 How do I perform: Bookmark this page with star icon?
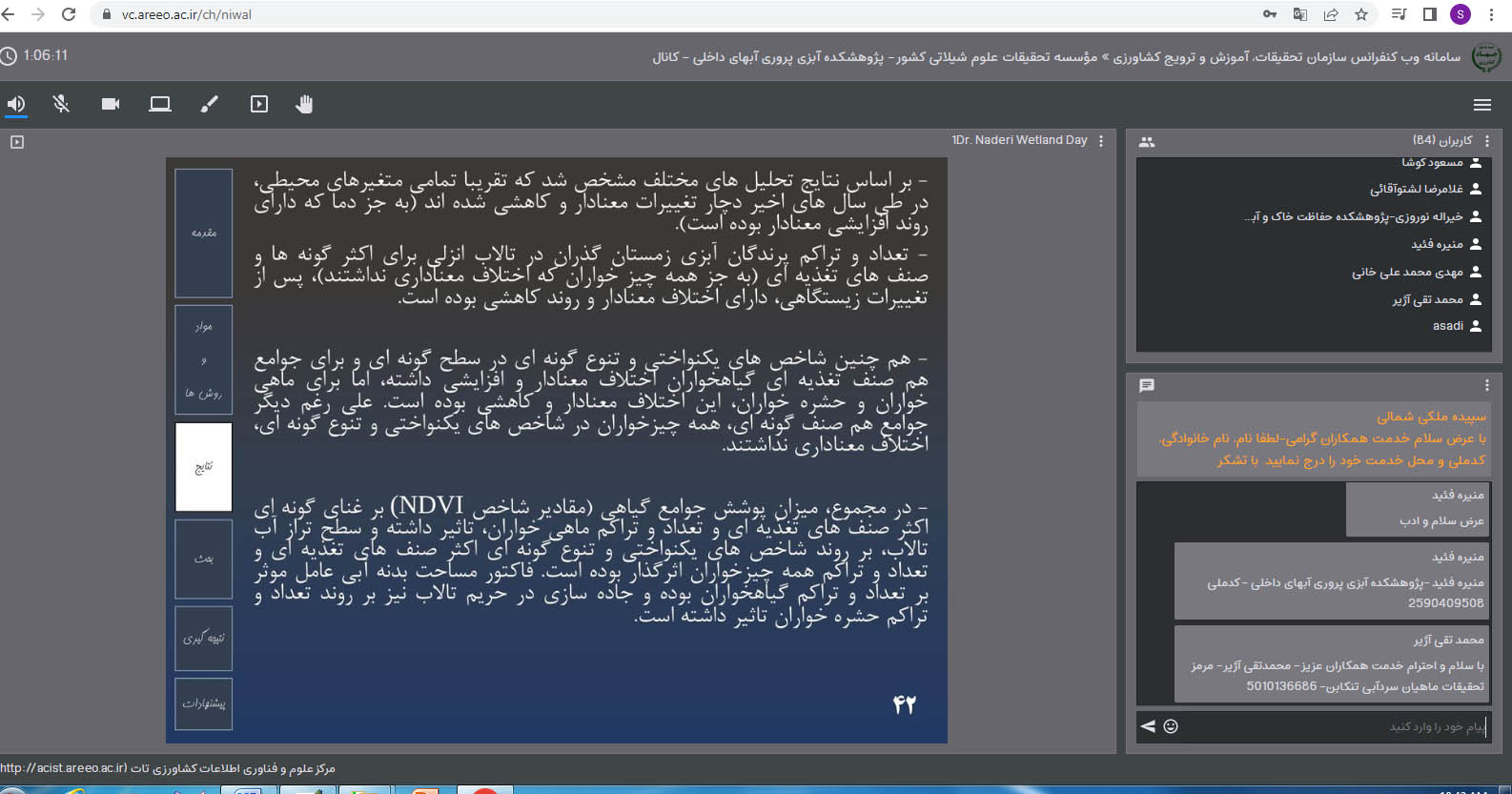coord(1361,14)
